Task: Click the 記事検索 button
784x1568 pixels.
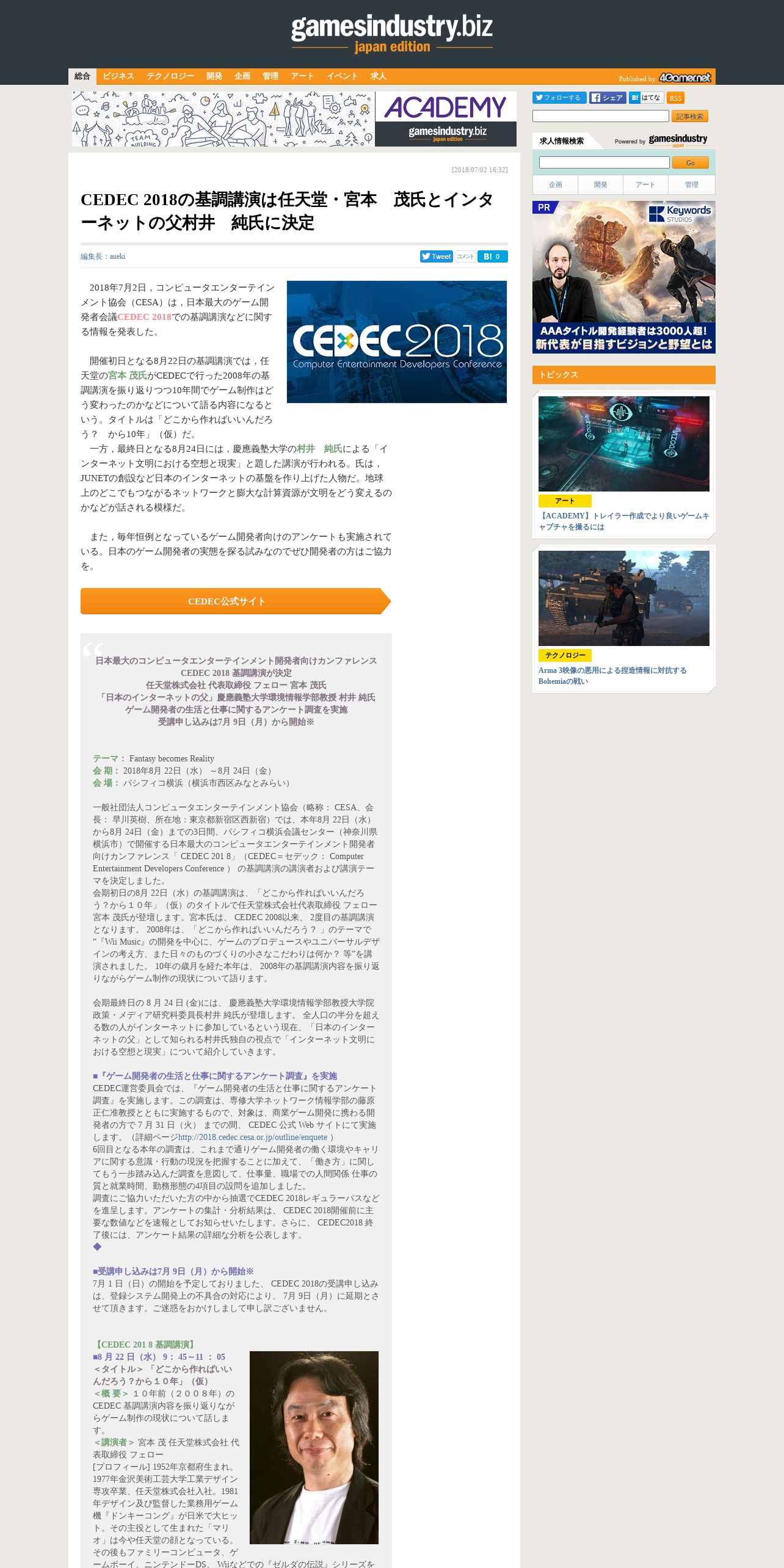Action: [690, 116]
